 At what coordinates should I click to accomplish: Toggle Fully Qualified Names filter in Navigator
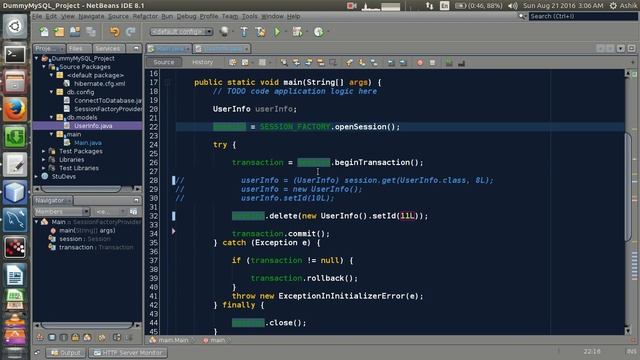pyautogui.click(x=102, y=337)
